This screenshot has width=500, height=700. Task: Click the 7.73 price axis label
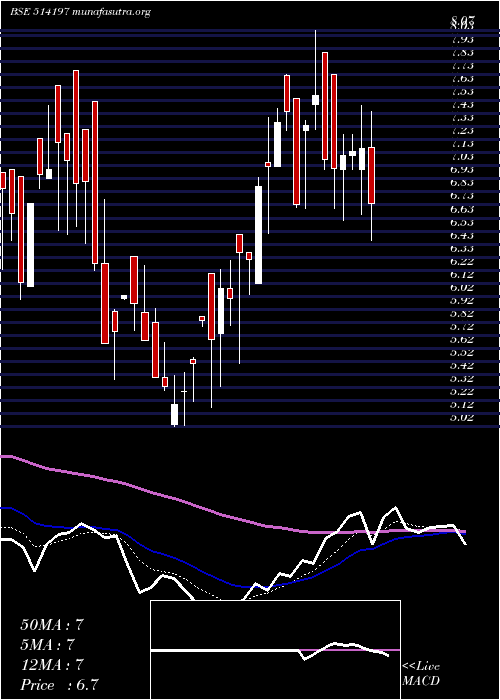462,65
